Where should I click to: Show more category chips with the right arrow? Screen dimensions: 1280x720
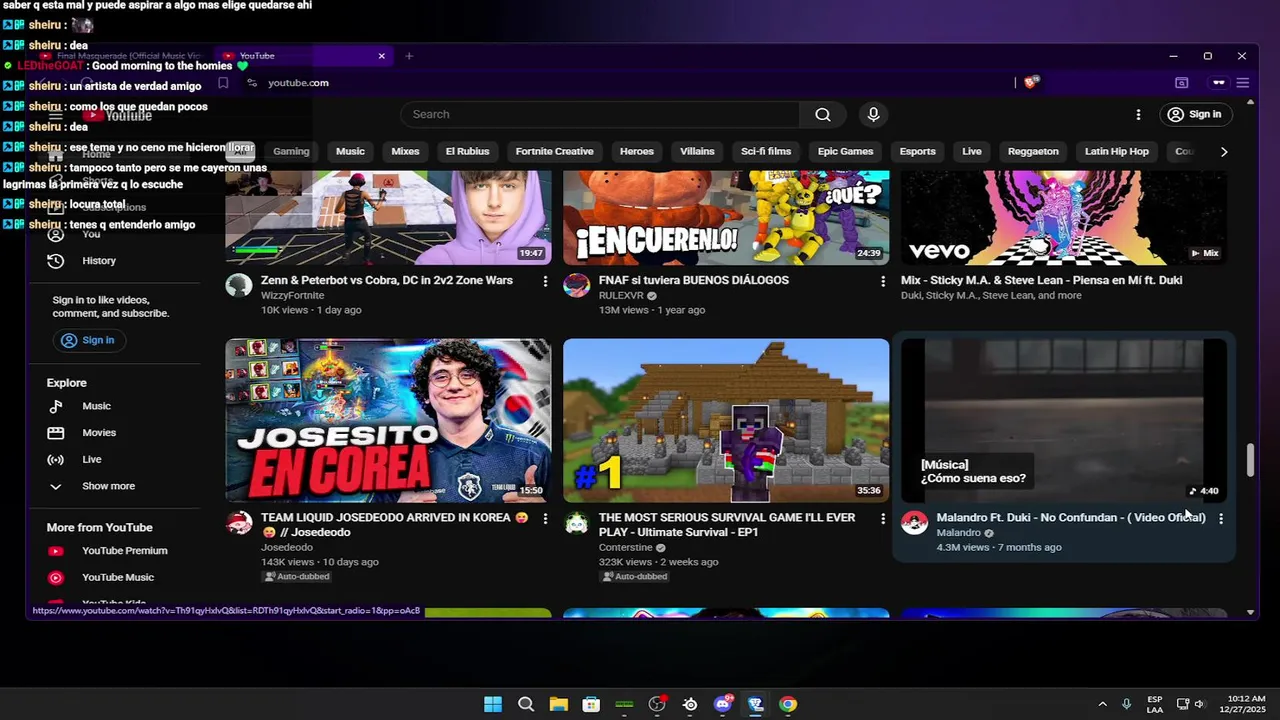point(1224,152)
